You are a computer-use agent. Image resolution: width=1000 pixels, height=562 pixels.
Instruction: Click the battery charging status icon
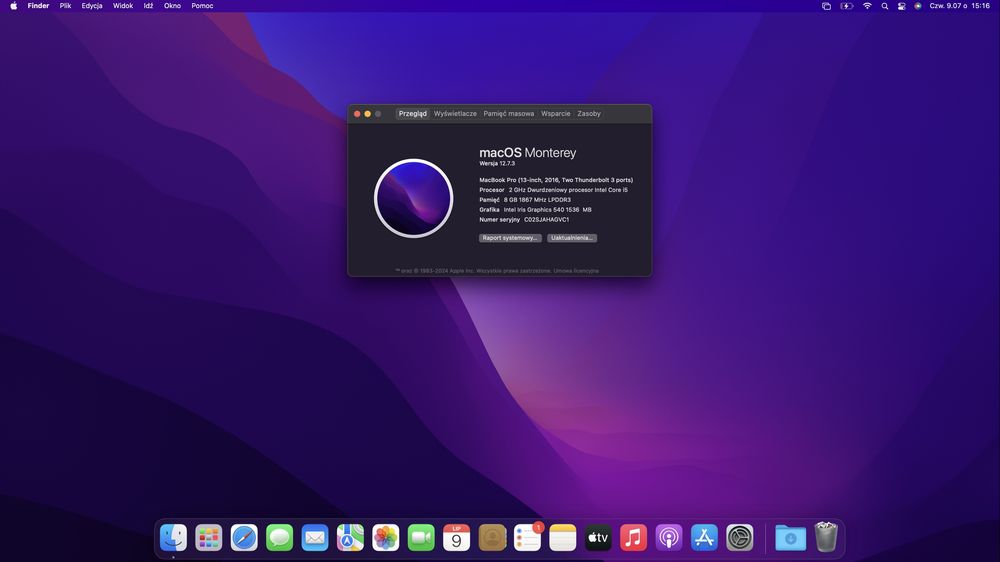click(847, 6)
